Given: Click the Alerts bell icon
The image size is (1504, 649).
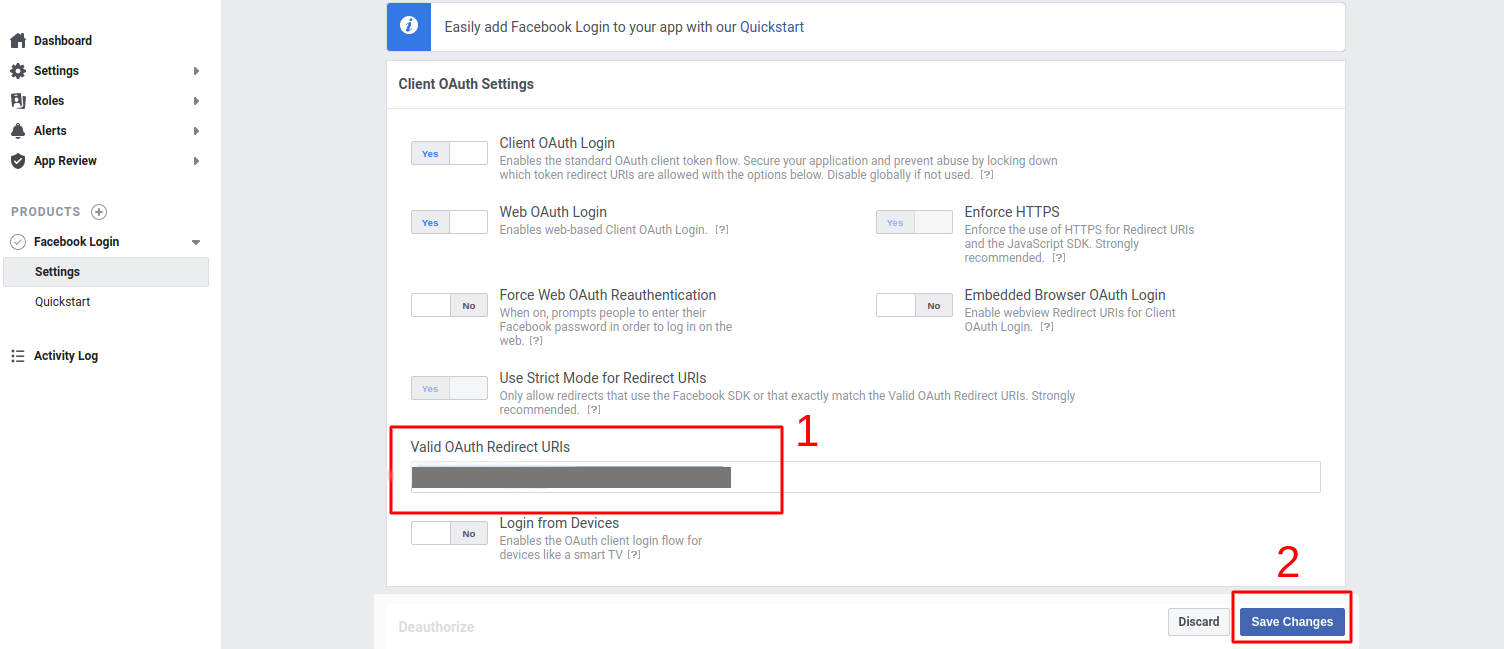Looking at the screenshot, I should pos(18,131).
